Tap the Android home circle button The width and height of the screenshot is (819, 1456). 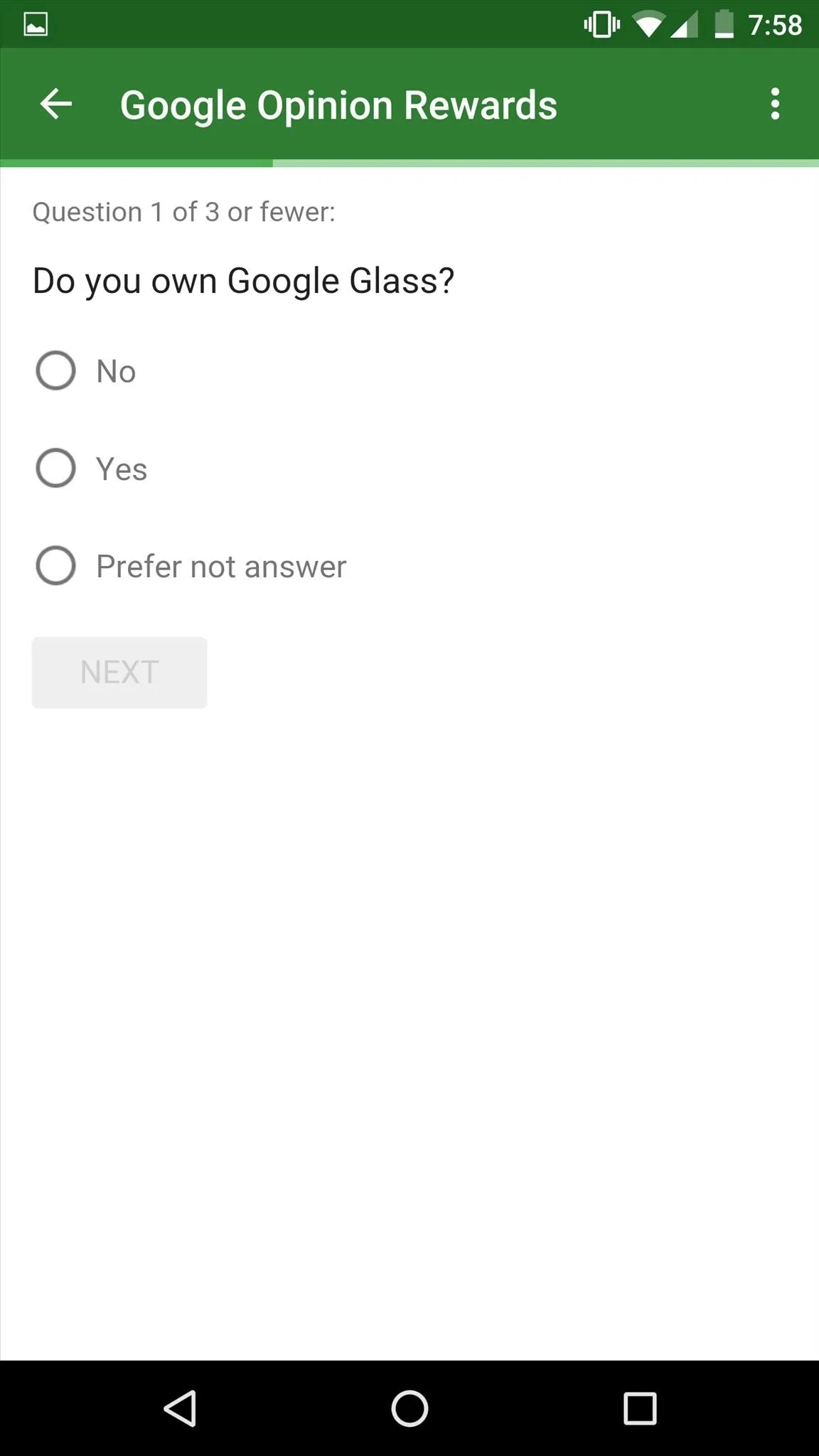click(x=409, y=1408)
